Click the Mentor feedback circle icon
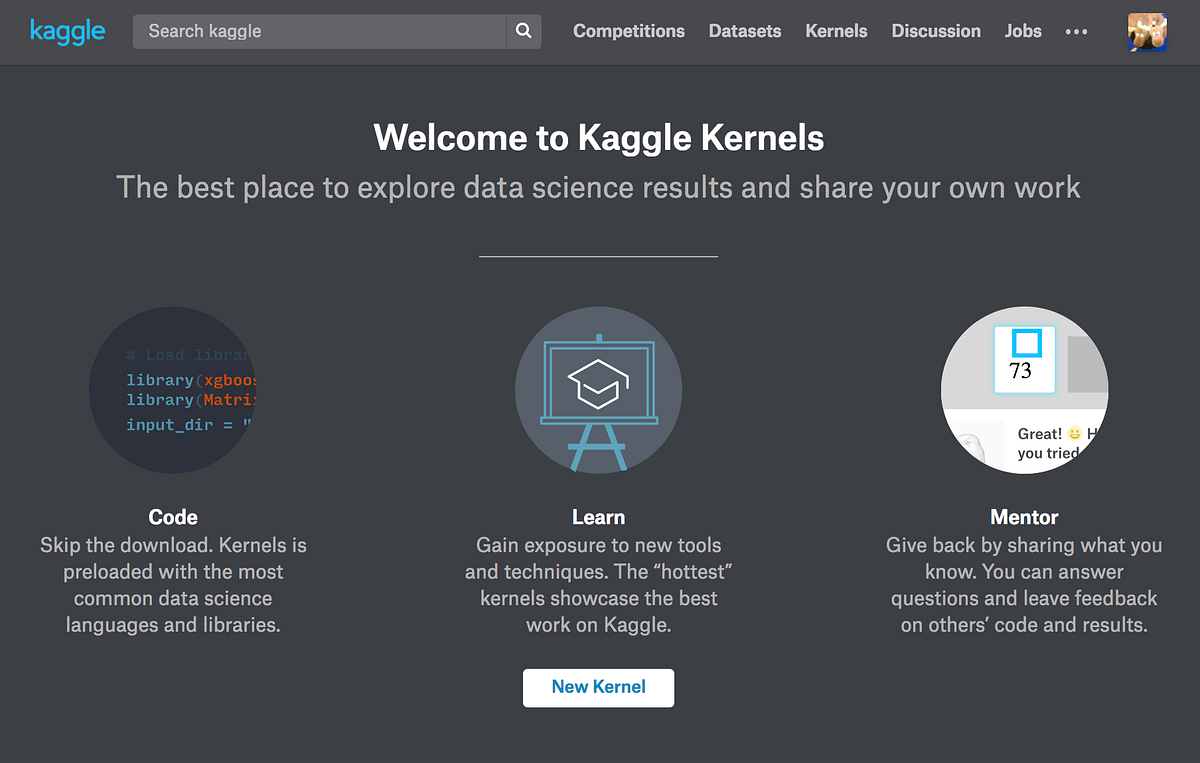This screenshot has width=1200, height=763. point(1024,390)
